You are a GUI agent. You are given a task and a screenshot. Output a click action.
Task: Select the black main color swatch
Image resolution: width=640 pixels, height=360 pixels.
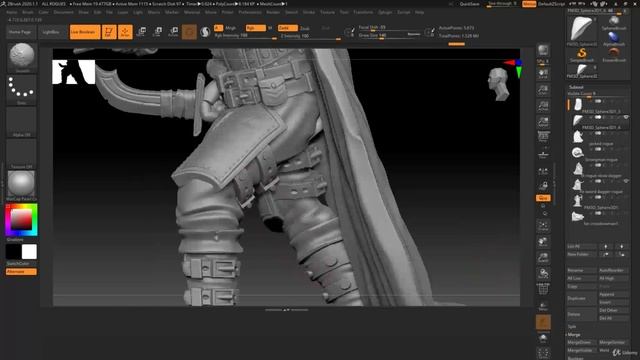(13, 252)
